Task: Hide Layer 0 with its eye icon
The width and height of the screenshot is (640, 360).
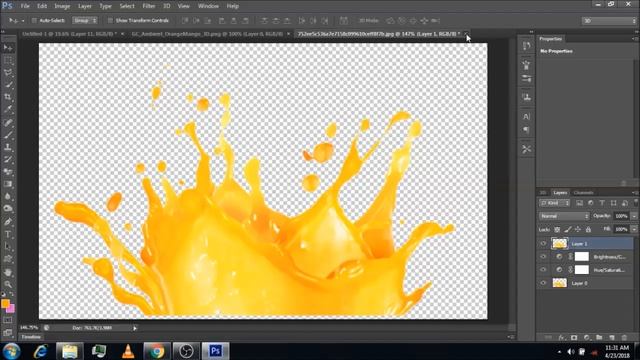Action: click(543, 283)
